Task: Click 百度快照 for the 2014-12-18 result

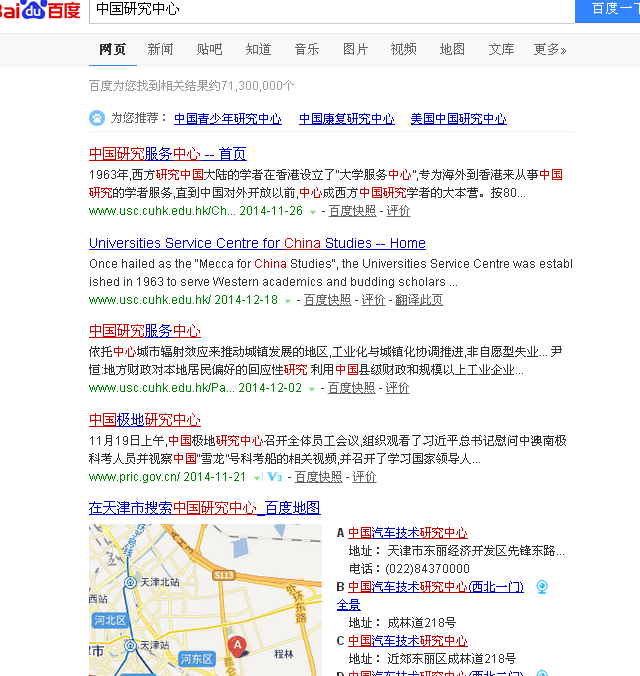Action: tap(327, 300)
